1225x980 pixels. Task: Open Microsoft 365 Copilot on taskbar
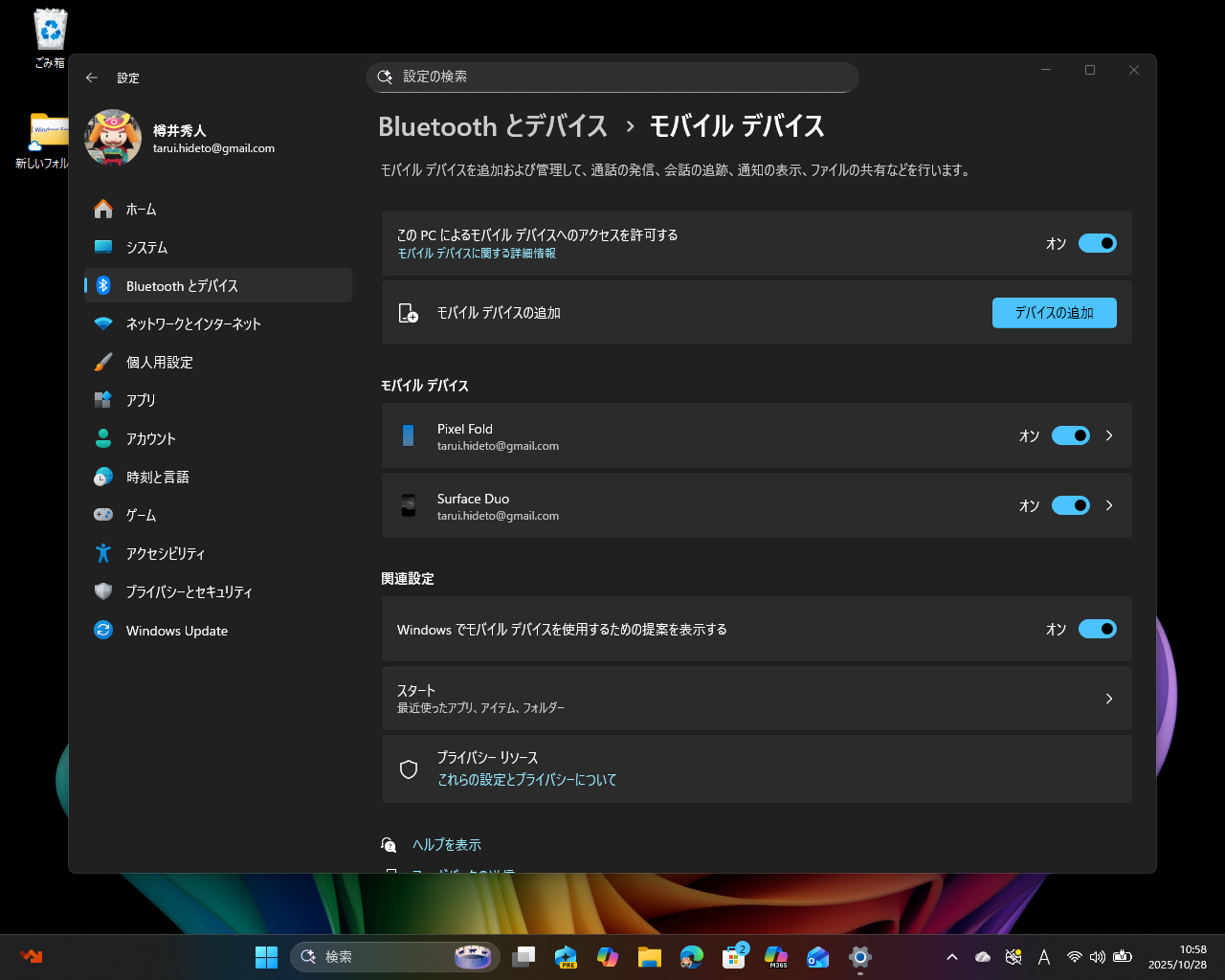click(776, 957)
